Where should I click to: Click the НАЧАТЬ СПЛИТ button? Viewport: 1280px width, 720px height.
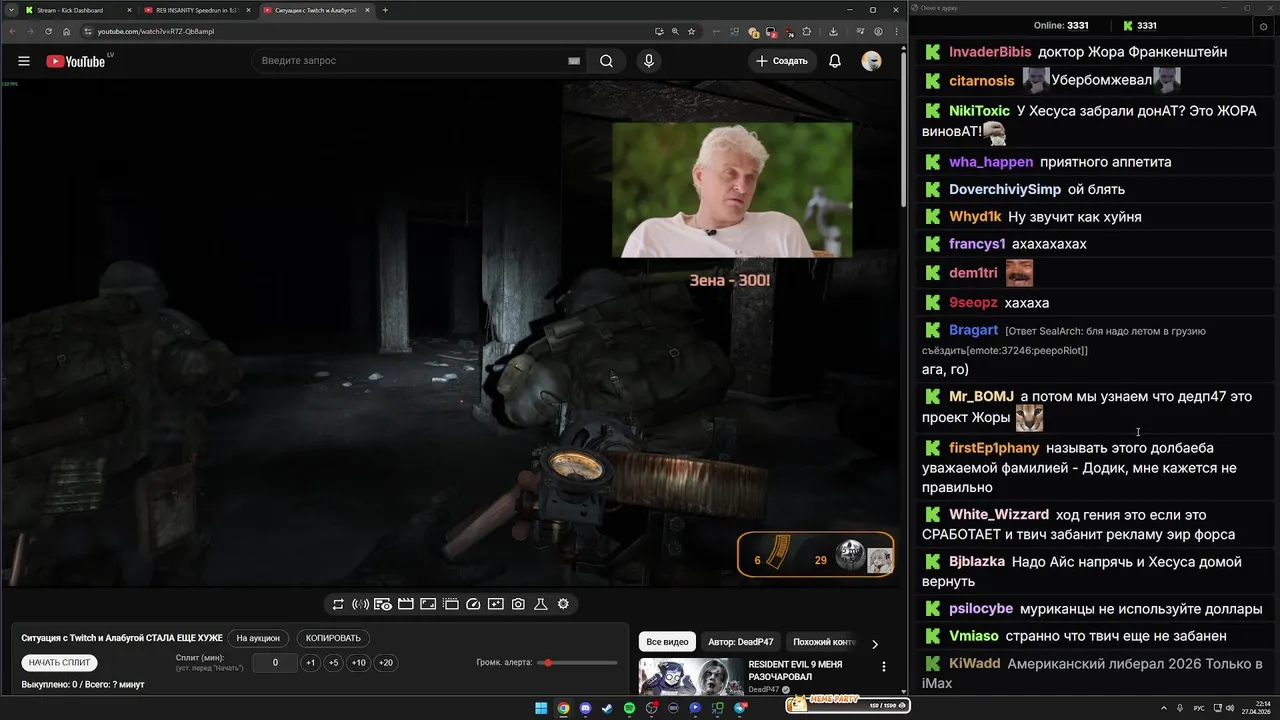coord(59,662)
